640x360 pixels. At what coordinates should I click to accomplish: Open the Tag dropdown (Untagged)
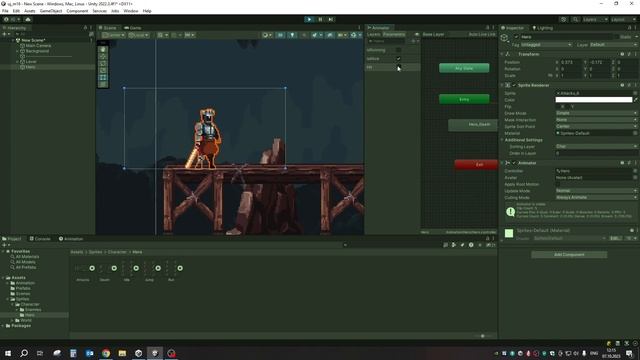[546, 44]
